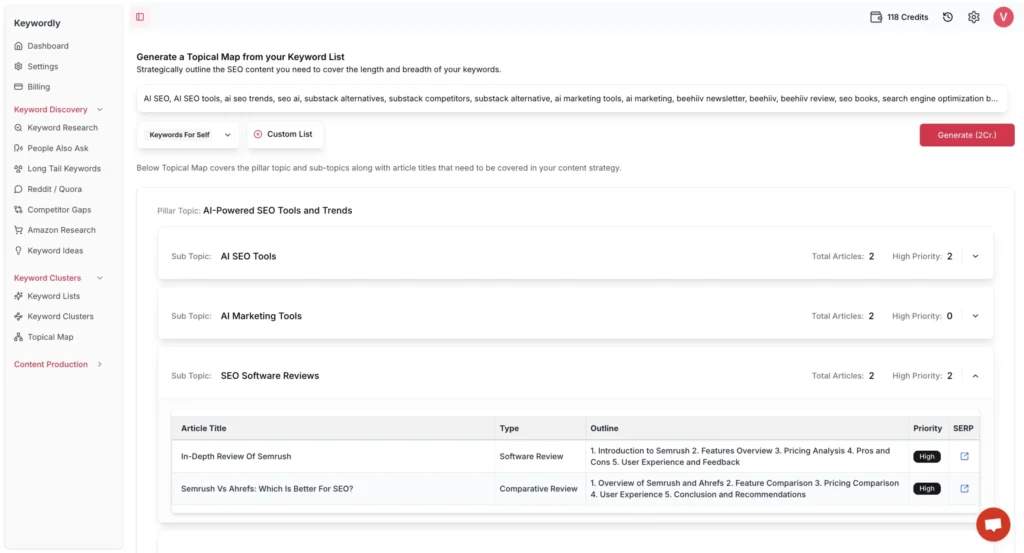Click the keyword list input field

(571, 99)
